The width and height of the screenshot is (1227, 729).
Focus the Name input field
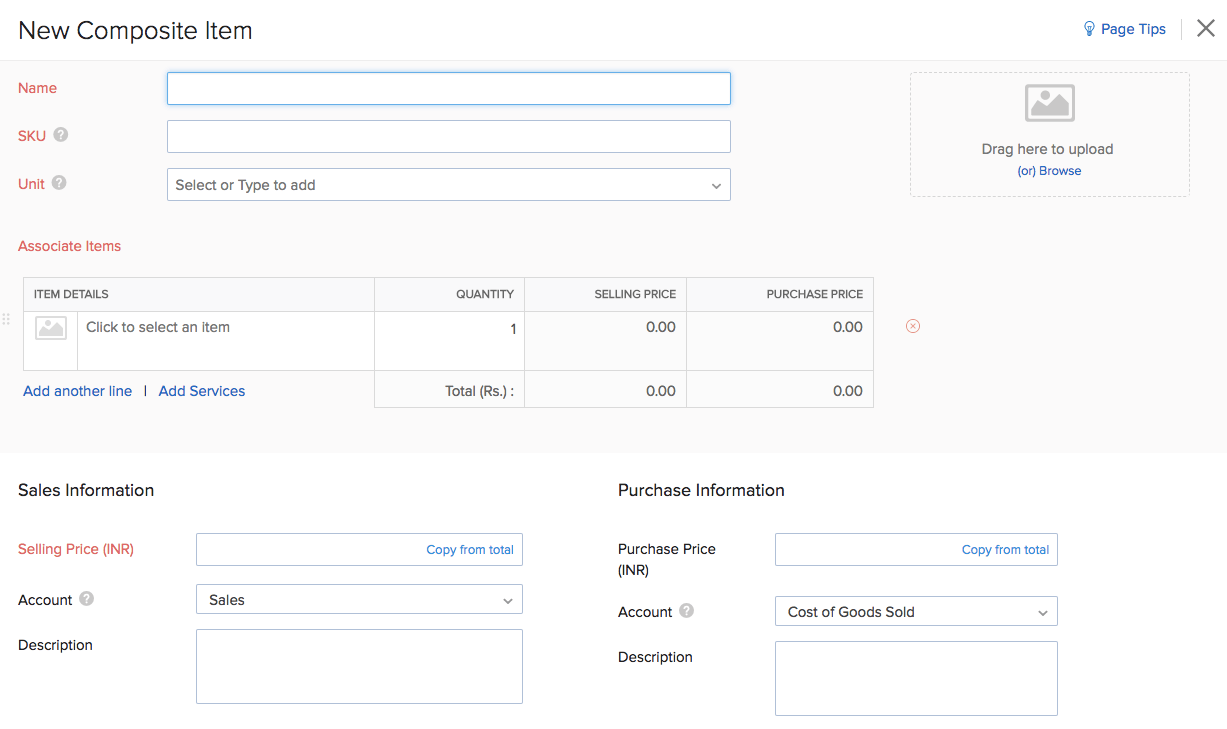point(448,89)
